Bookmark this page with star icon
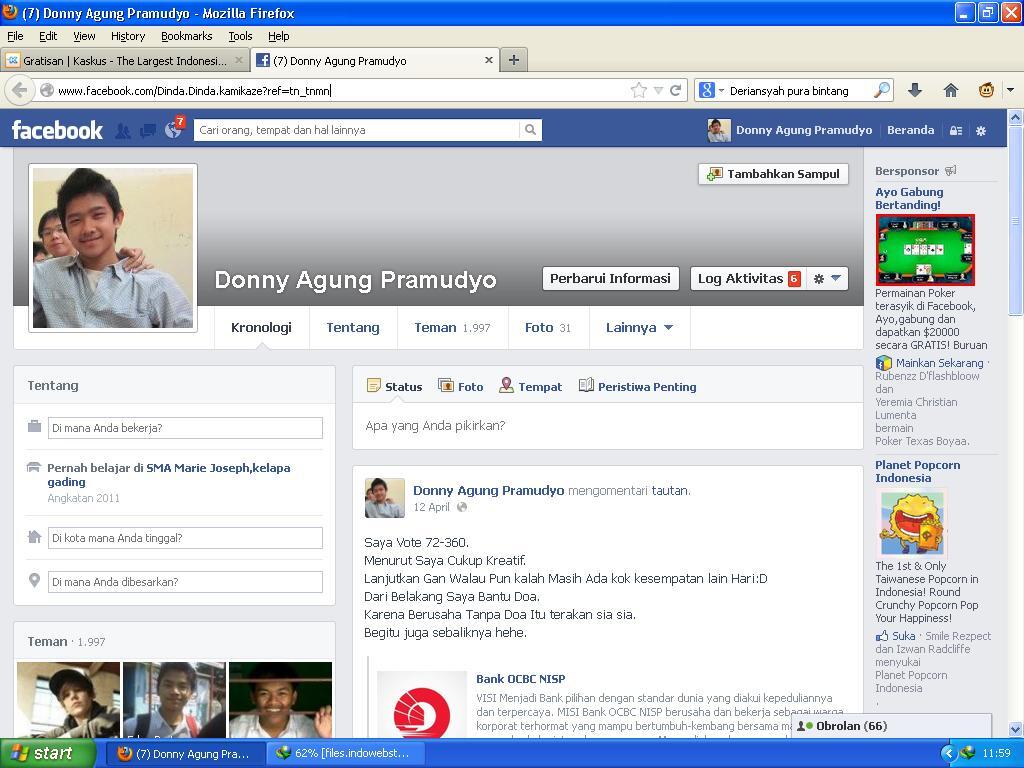The width and height of the screenshot is (1024, 768). 639,90
